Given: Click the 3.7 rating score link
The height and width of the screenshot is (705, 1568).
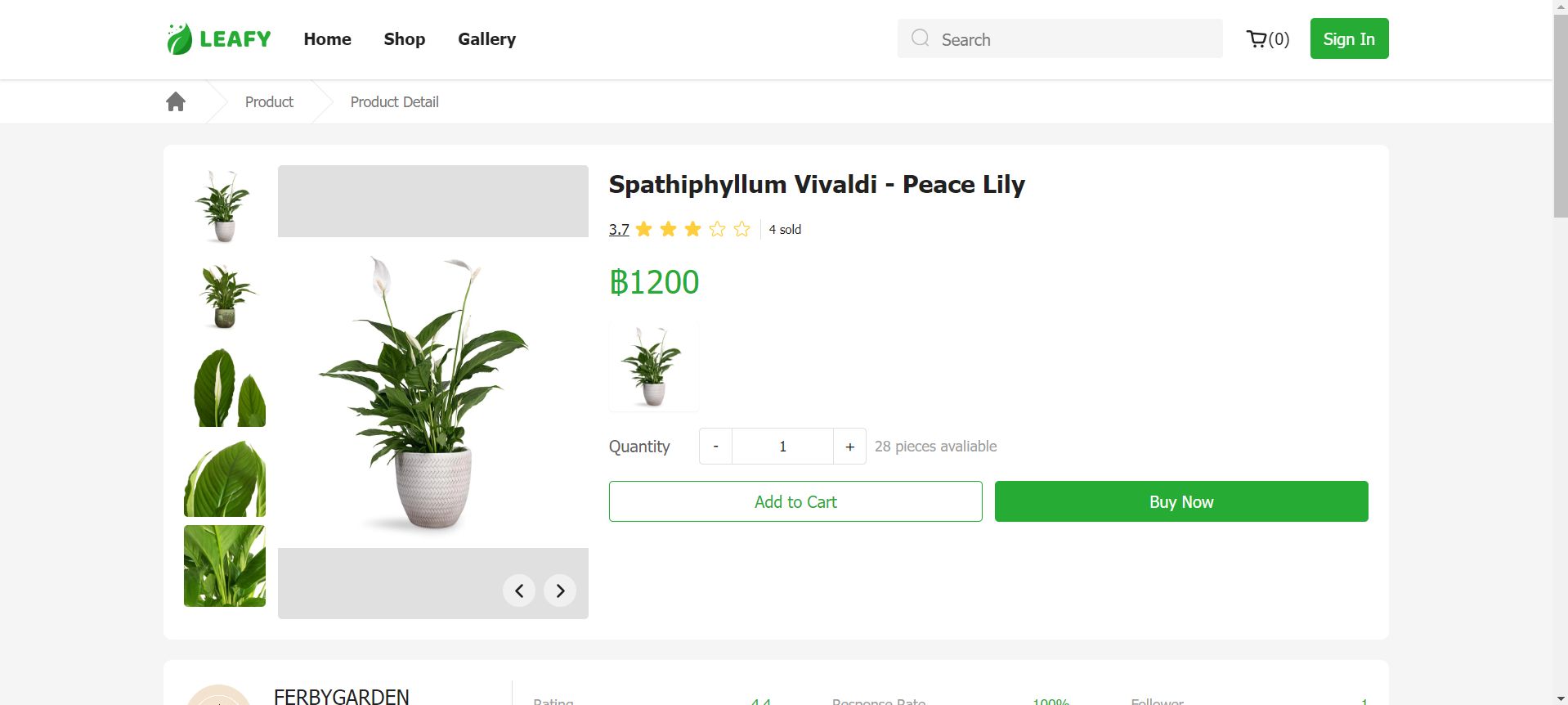Looking at the screenshot, I should pyautogui.click(x=619, y=230).
